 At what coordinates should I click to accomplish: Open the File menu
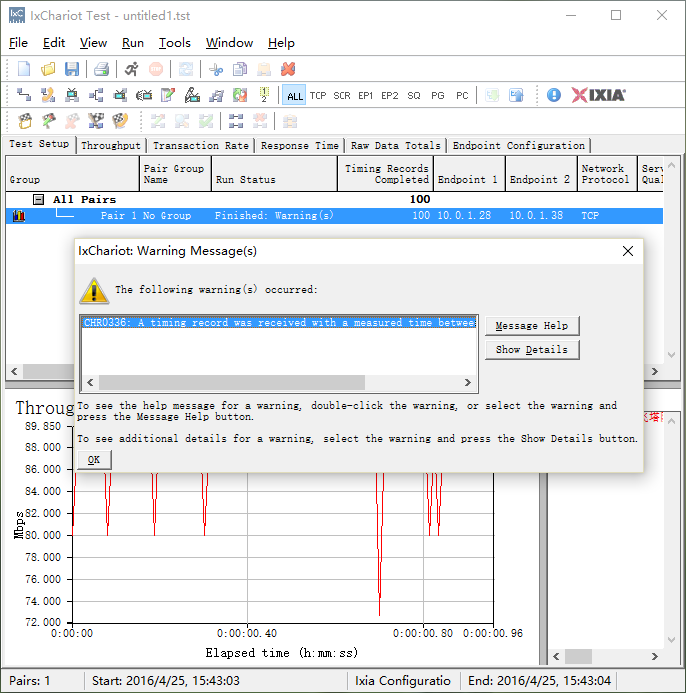tap(18, 43)
